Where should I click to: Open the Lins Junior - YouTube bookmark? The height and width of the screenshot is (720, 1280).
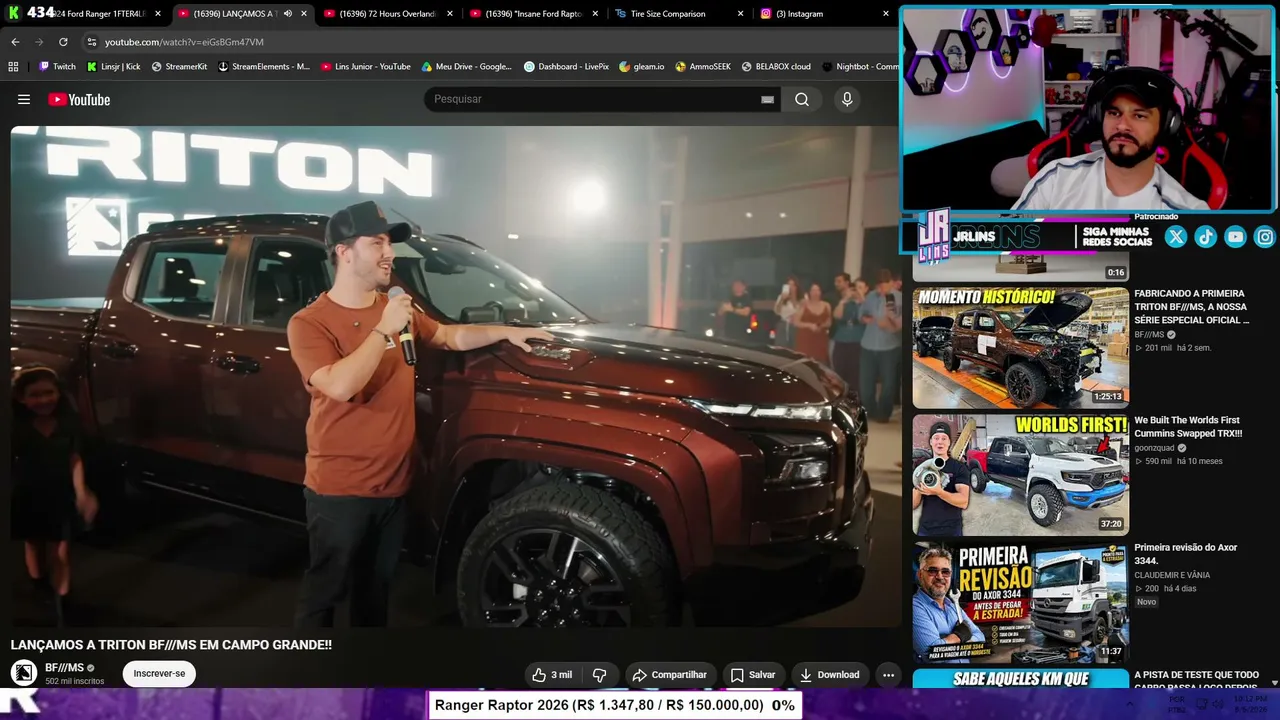366,67
